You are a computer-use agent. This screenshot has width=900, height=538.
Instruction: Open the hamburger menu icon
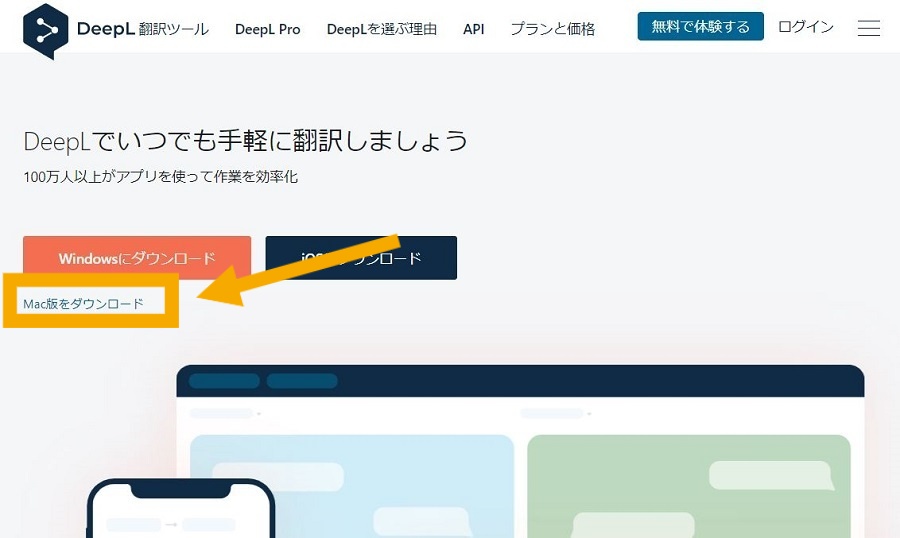868,28
